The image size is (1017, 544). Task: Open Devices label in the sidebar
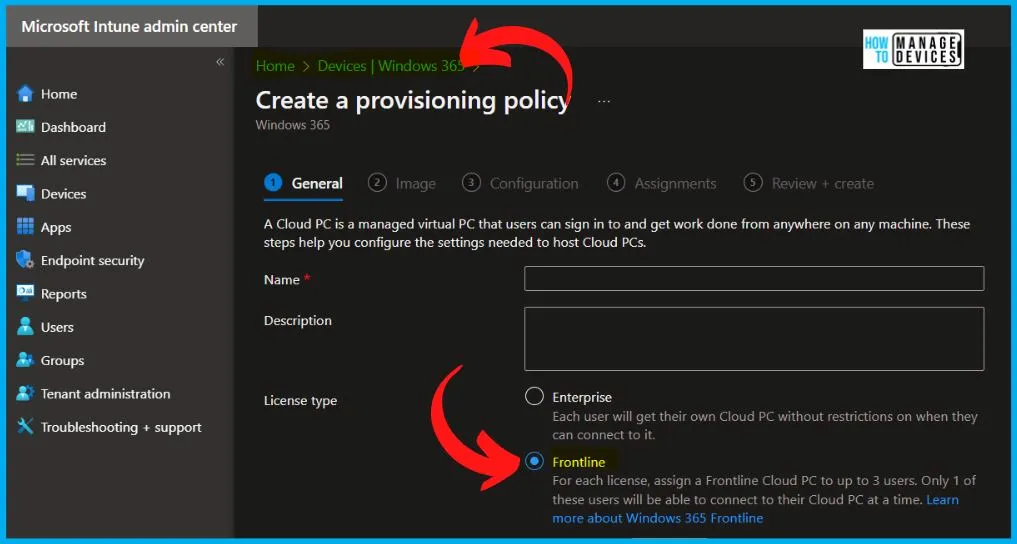tap(64, 194)
